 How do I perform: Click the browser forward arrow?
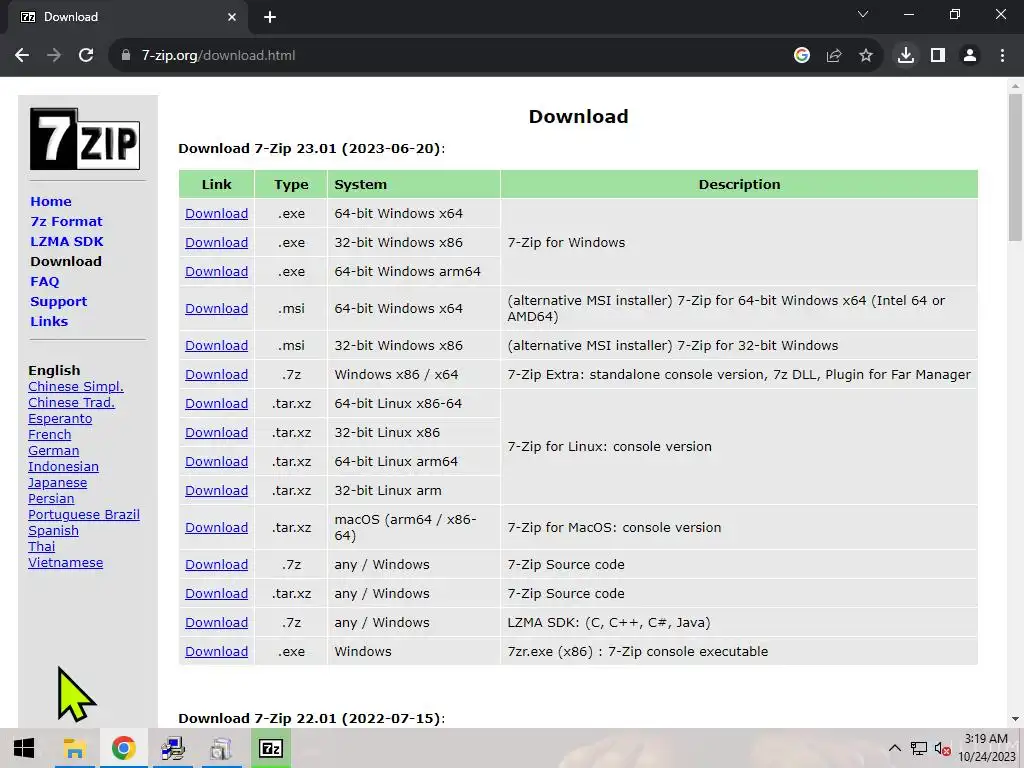54,56
